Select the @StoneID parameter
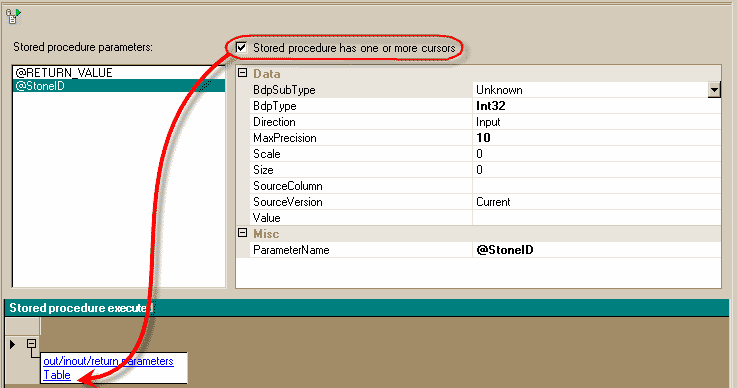737x388 pixels. point(118,86)
